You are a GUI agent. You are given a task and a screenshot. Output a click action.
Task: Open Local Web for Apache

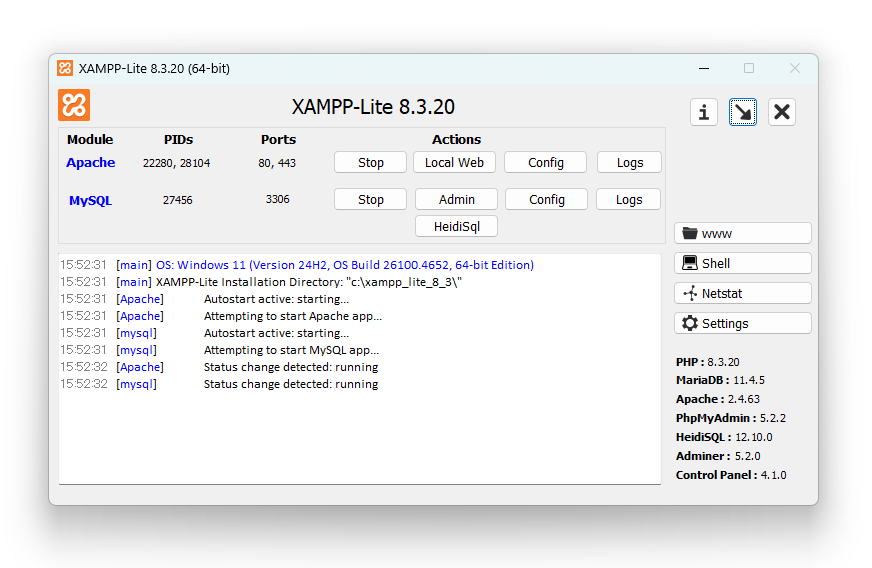coord(454,162)
